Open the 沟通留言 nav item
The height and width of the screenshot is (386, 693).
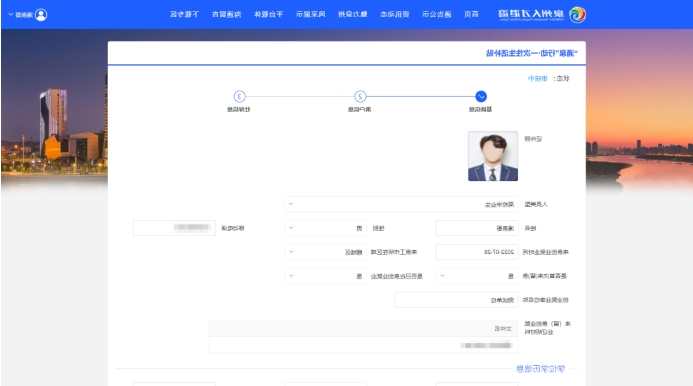pos(226,14)
